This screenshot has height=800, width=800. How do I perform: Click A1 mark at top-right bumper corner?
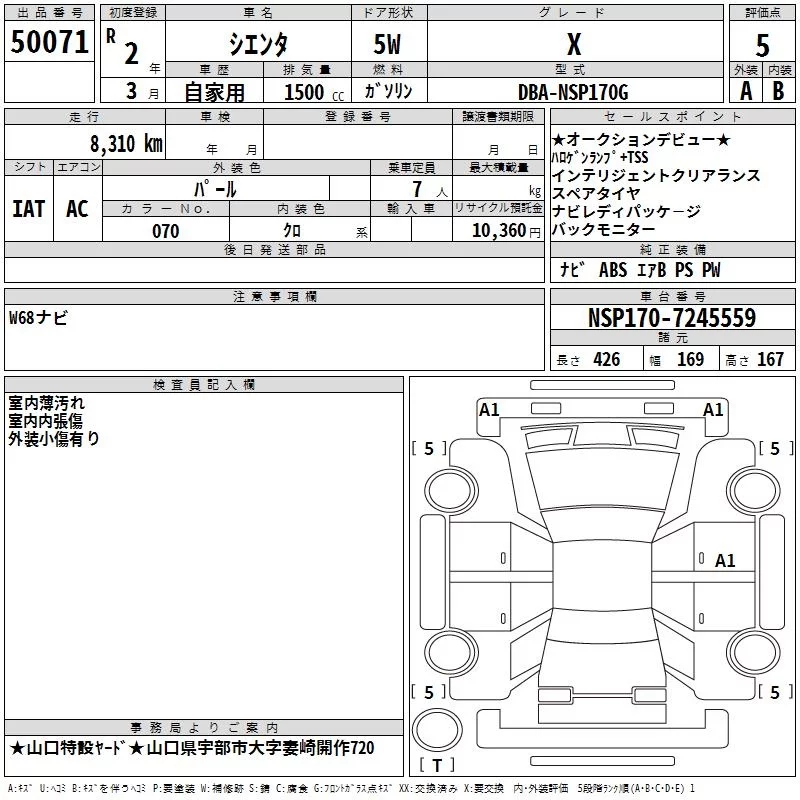point(713,410)
